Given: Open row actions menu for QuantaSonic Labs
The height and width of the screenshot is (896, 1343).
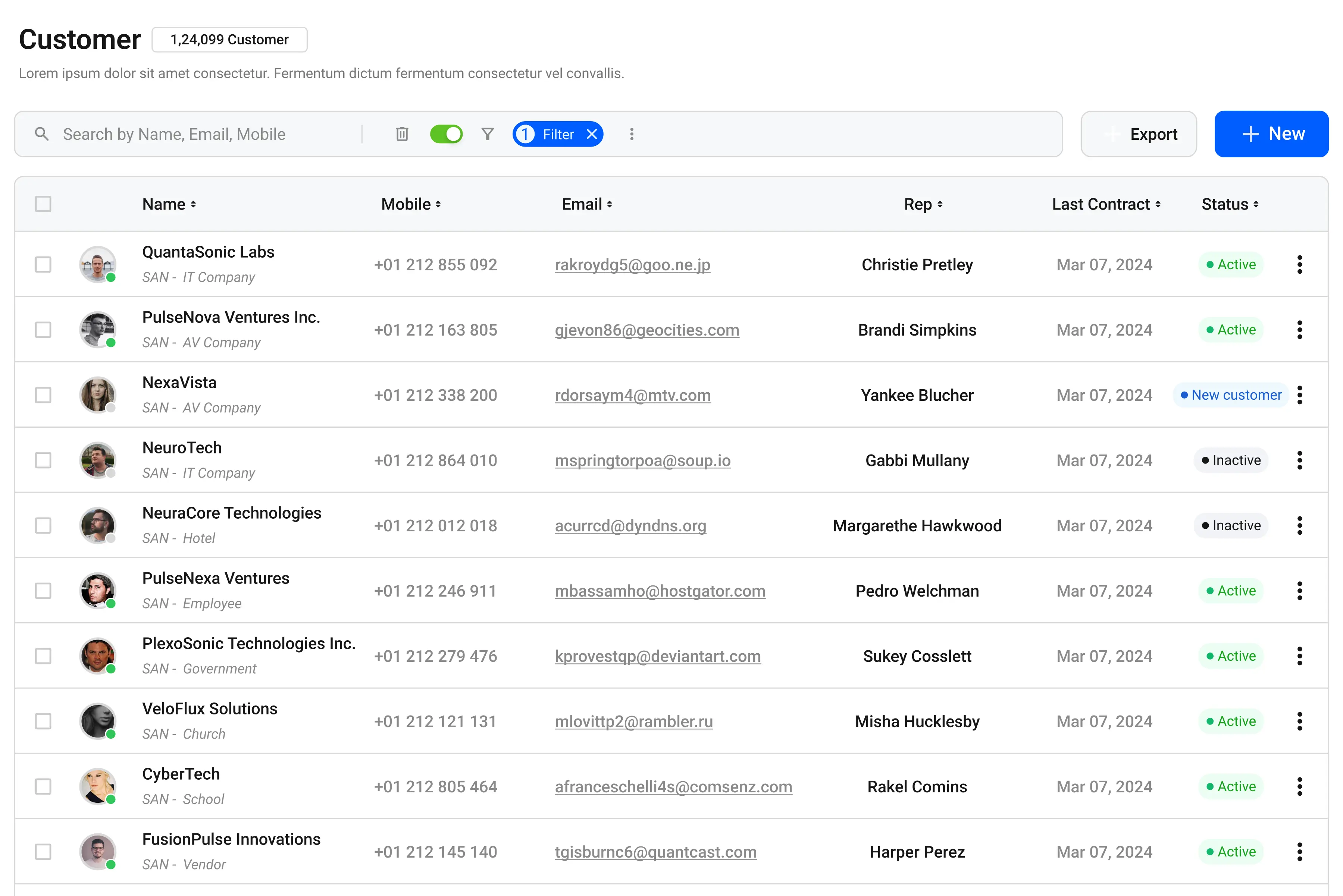Looking at the screenshot, I should [1299, 264].
